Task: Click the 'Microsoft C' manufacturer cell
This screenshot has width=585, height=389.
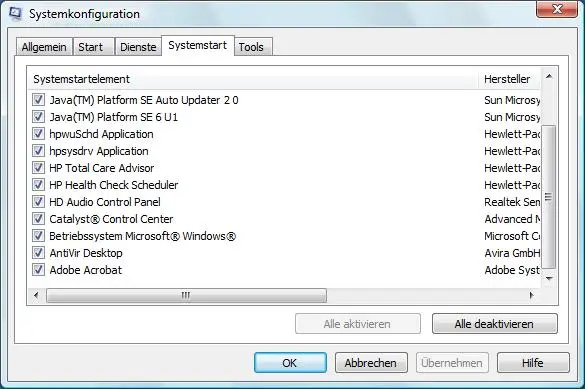Action: pos(512,236)
